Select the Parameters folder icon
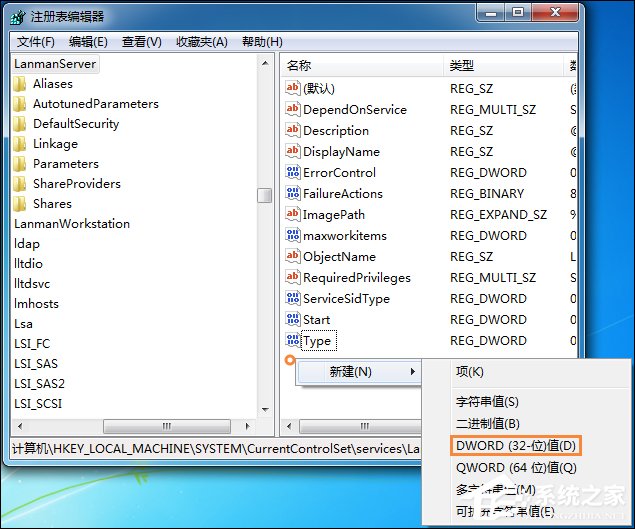 [19, 164]
